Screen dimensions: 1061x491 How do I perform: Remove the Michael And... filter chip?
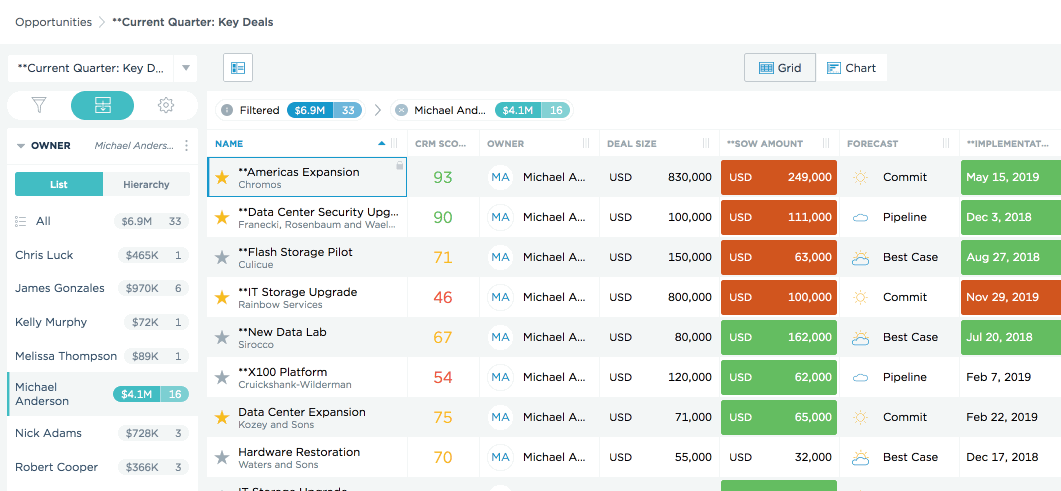coord(401,110)
